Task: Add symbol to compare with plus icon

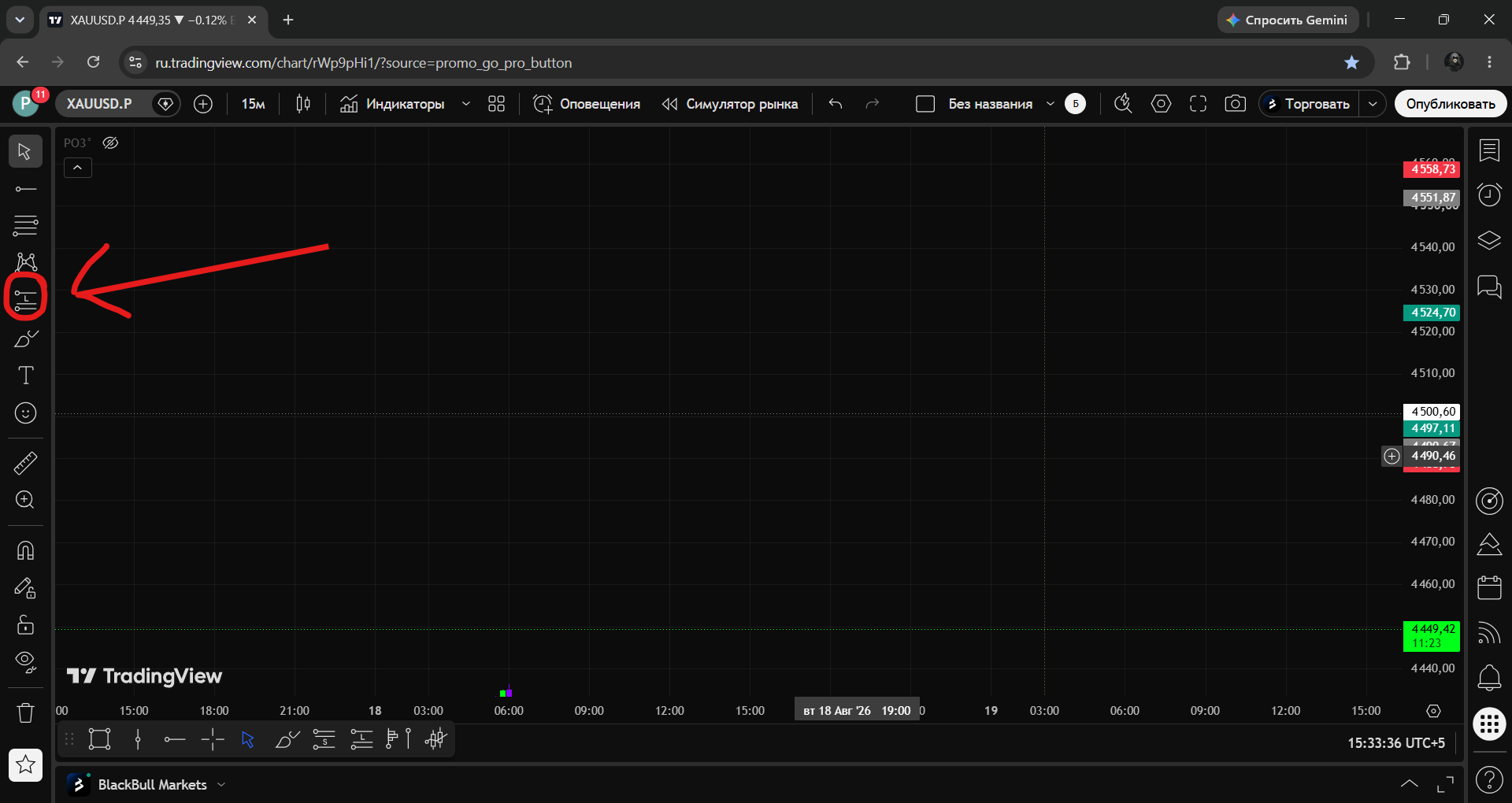Action: click(x=203, y=104)
